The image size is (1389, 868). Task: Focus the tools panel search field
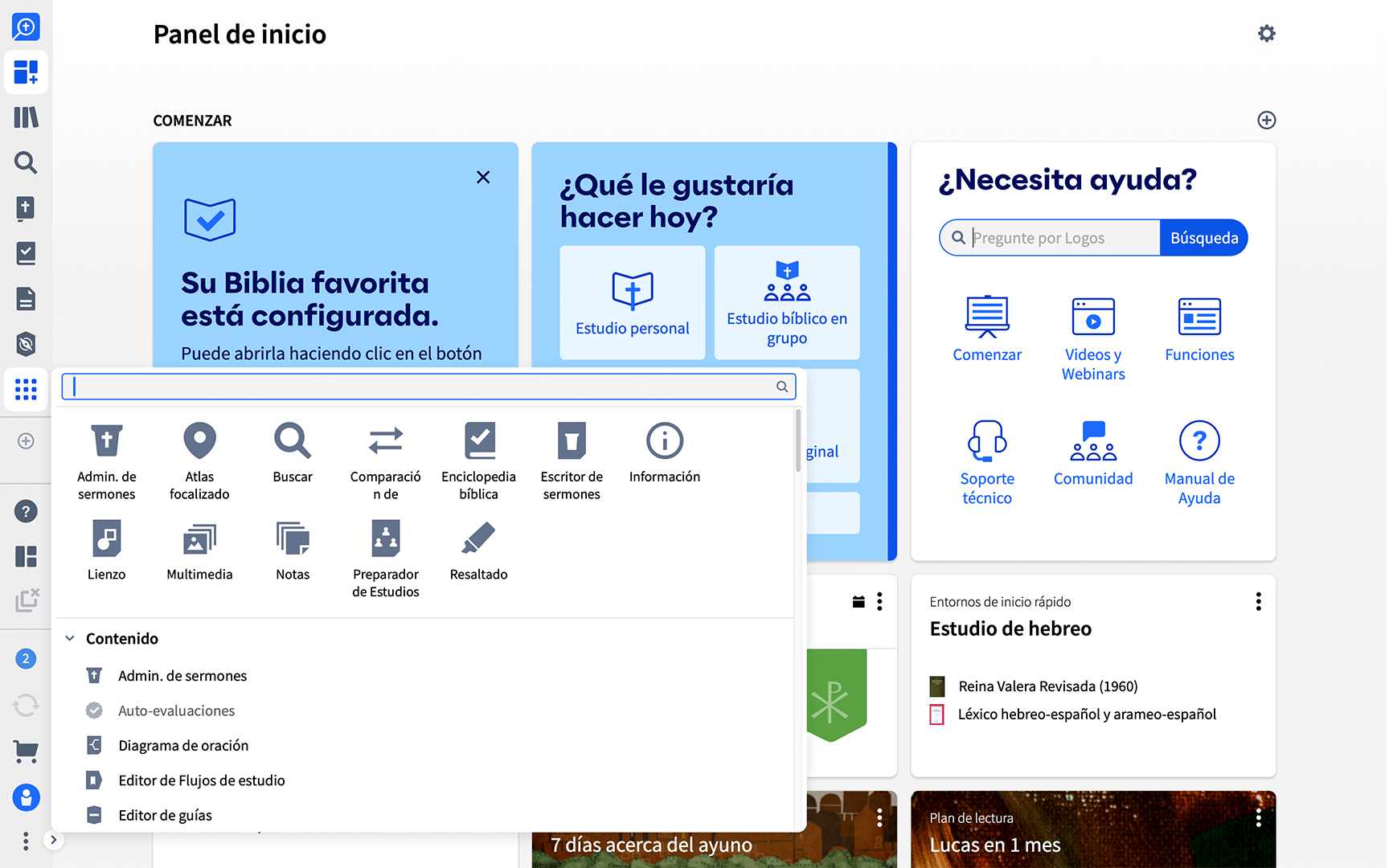pyautogui.click(x=428, y=387)
